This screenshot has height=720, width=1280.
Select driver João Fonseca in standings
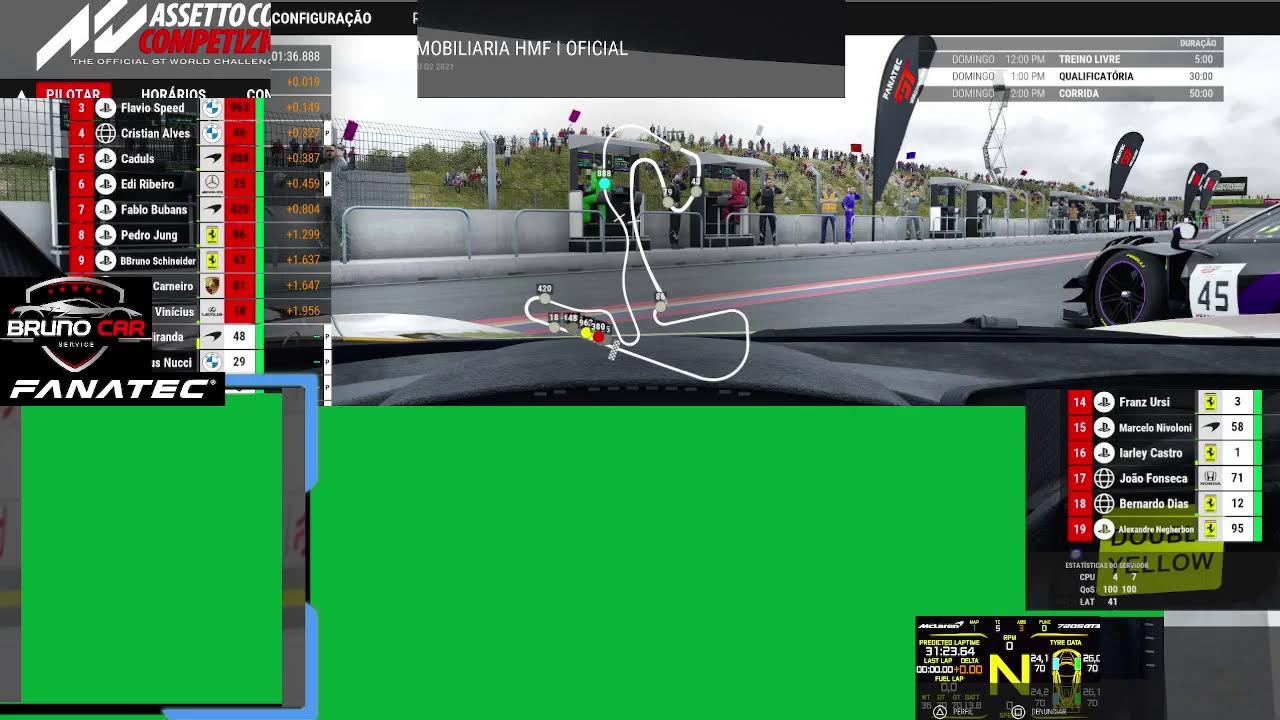coord(1153,479)
